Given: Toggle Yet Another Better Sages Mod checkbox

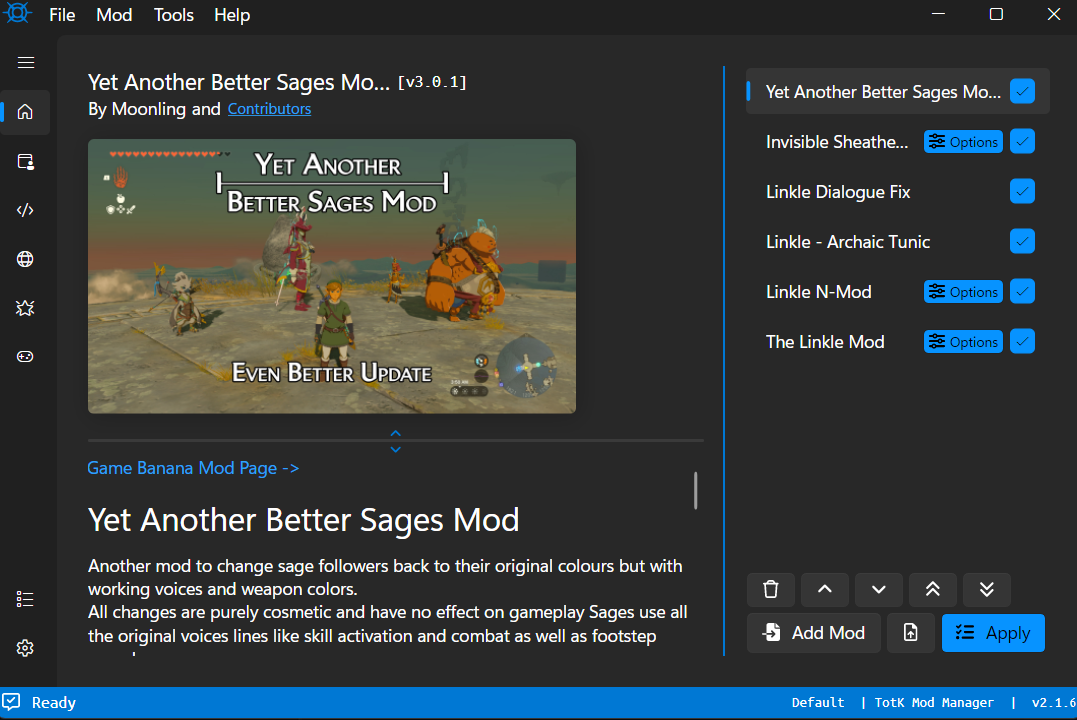Looking at the screenshot, I should coord(1023,91).
